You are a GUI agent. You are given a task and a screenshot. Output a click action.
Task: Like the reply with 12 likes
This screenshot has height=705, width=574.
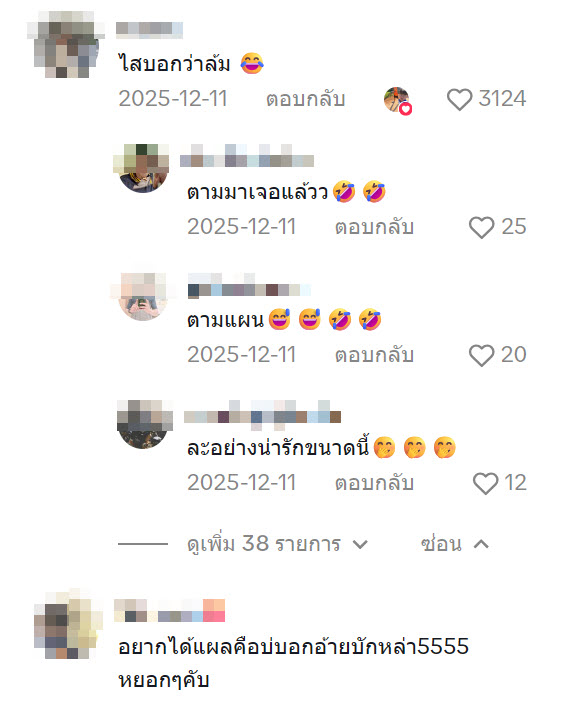pos(485,484)
